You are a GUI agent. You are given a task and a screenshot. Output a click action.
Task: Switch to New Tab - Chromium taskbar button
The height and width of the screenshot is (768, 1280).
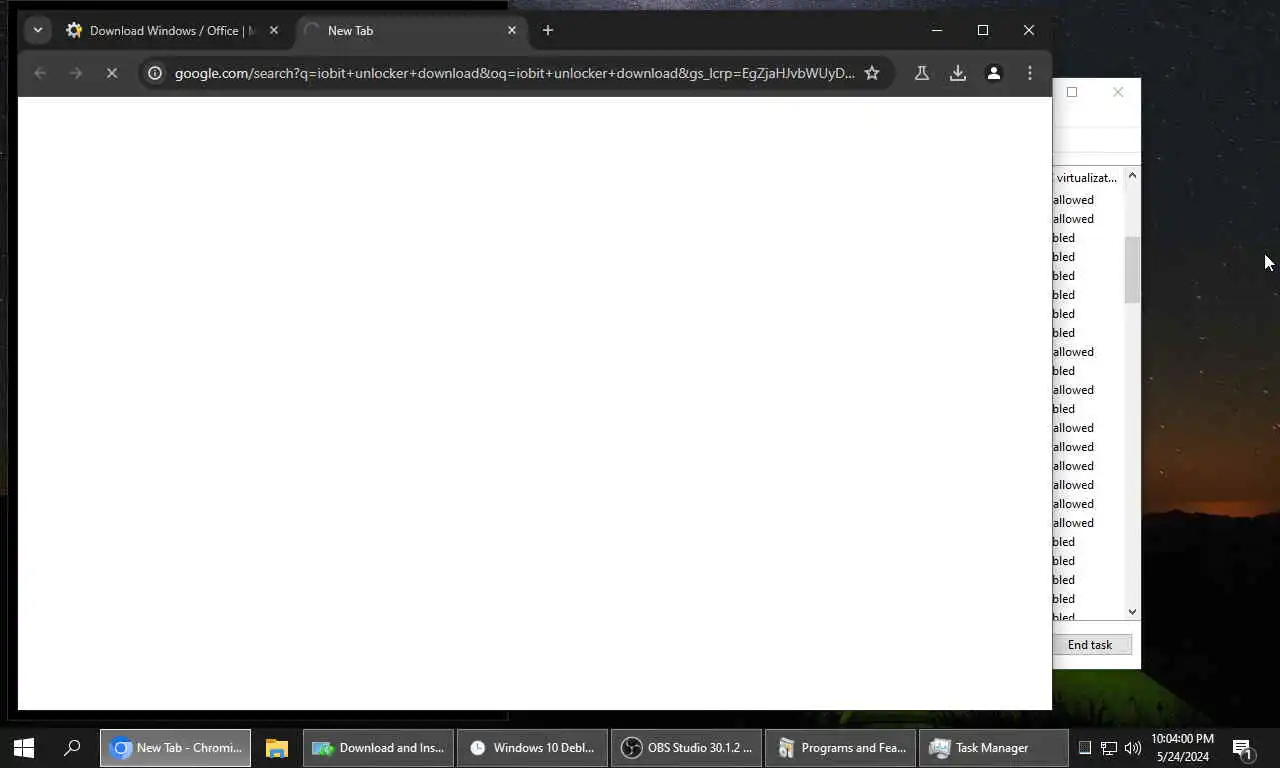point(175,748)
